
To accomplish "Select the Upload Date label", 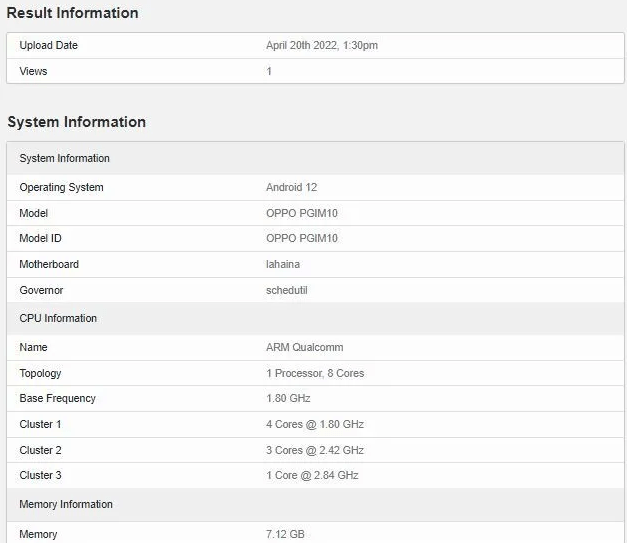I will coord(48,45).
